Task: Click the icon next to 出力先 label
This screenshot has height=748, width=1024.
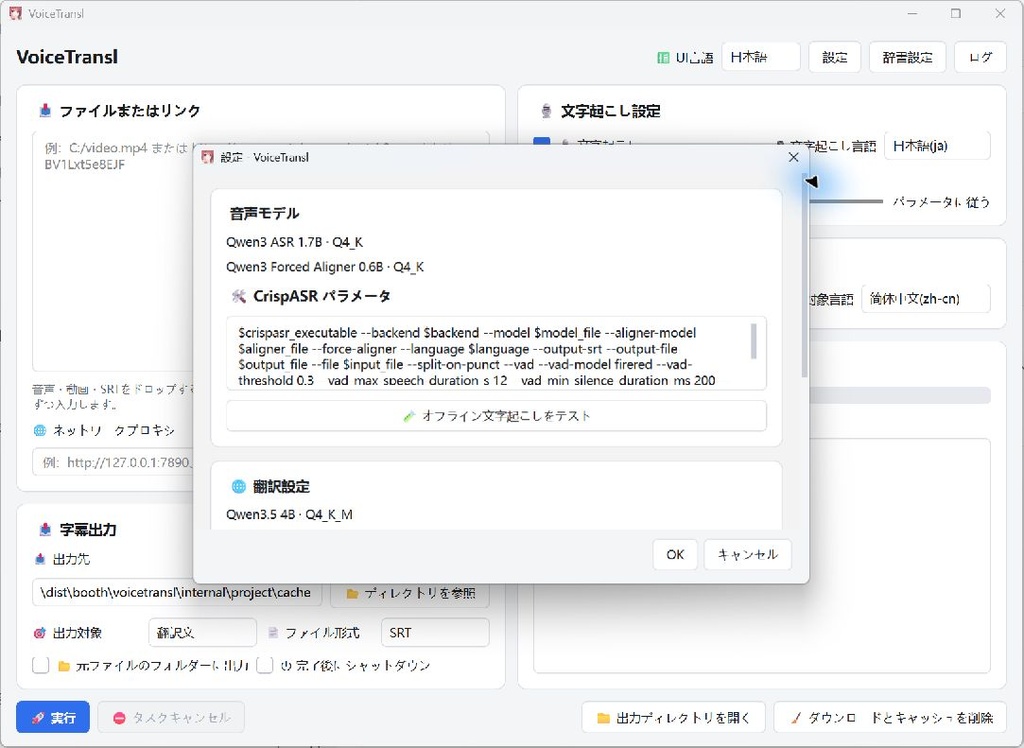Action: click(x=40, y=559)
